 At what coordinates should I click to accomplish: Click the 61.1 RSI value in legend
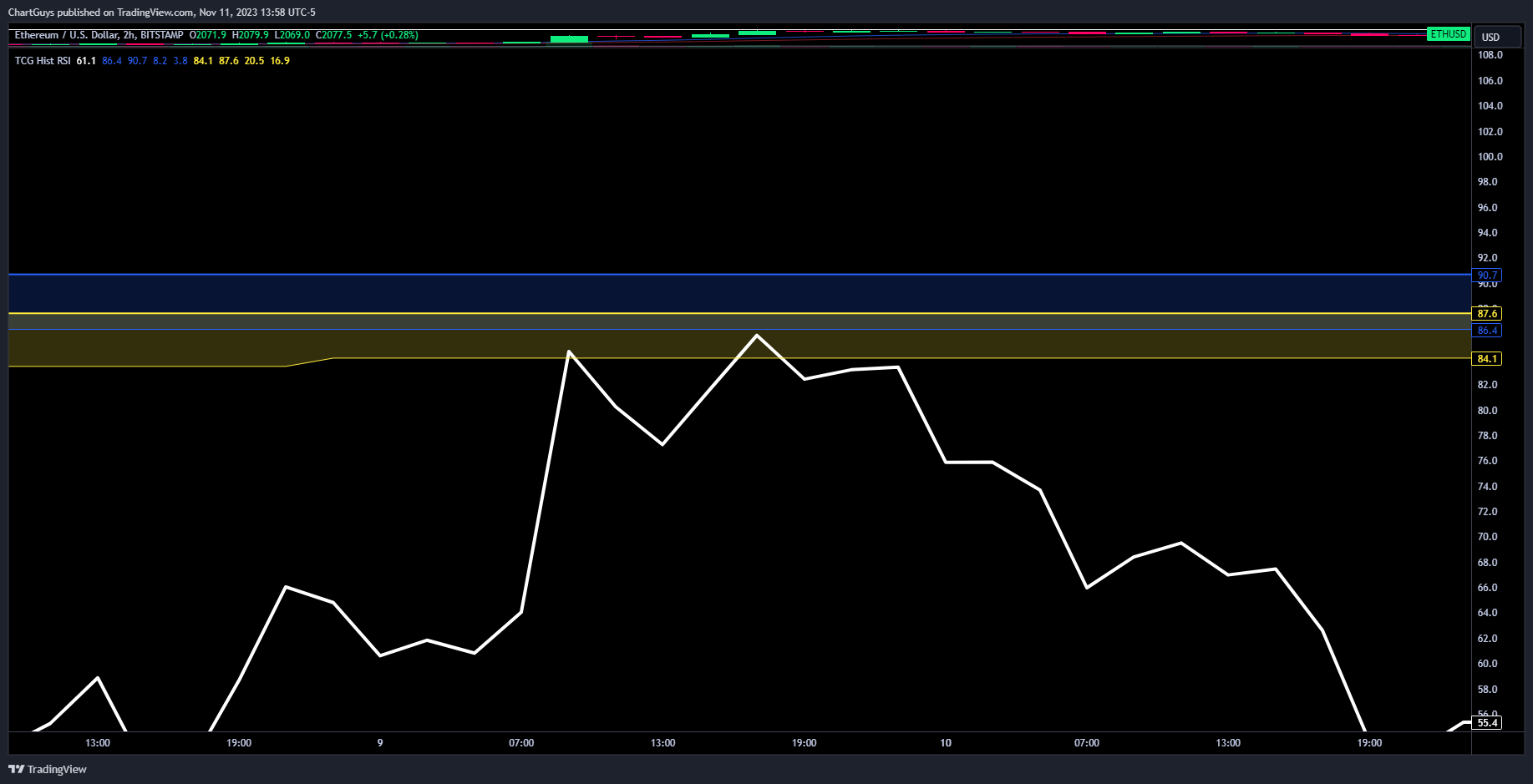pyautogui.click(x=86, y=61)
